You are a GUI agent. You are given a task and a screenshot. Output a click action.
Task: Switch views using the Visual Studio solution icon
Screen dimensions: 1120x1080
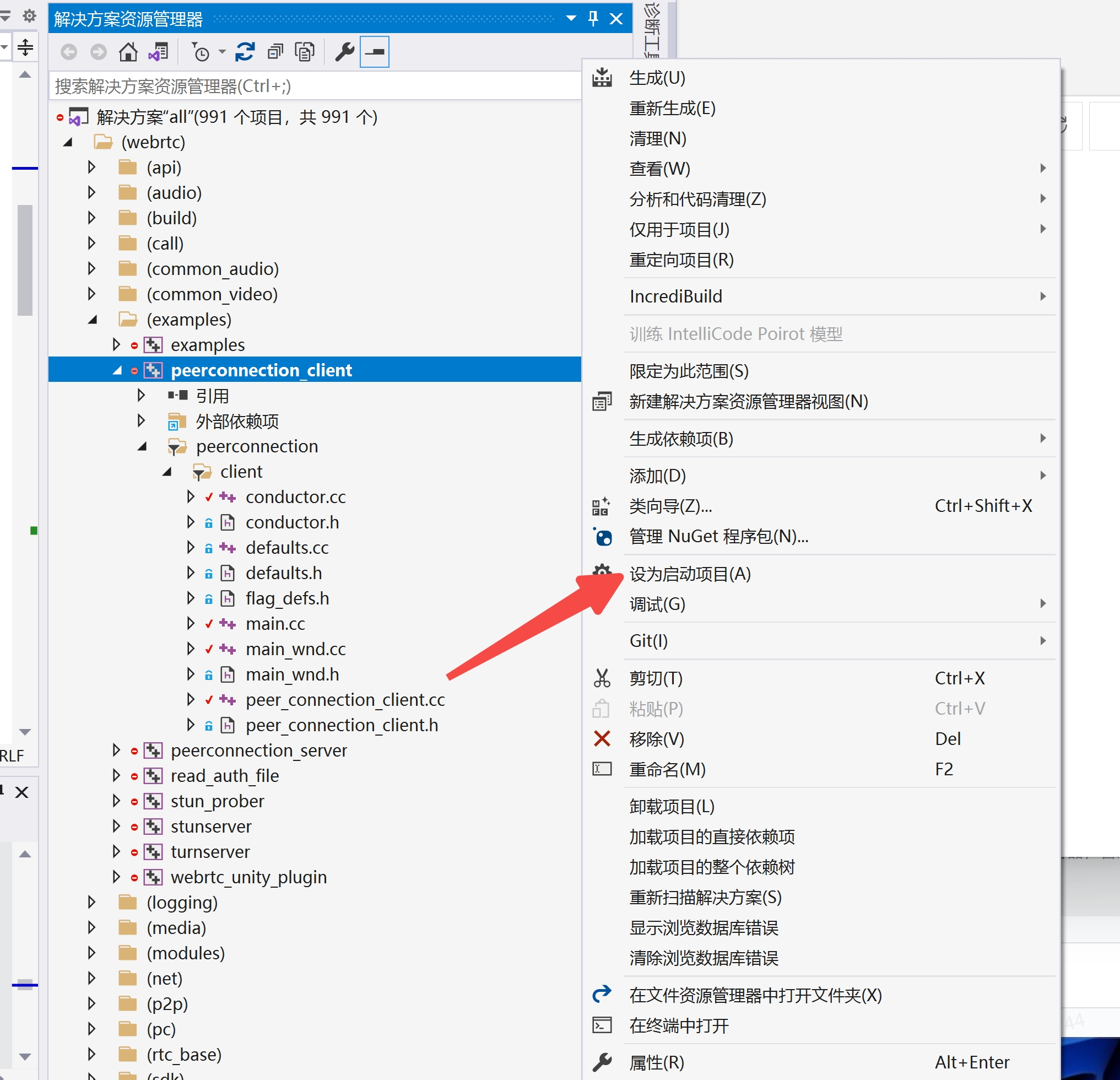tap(158, 52)
